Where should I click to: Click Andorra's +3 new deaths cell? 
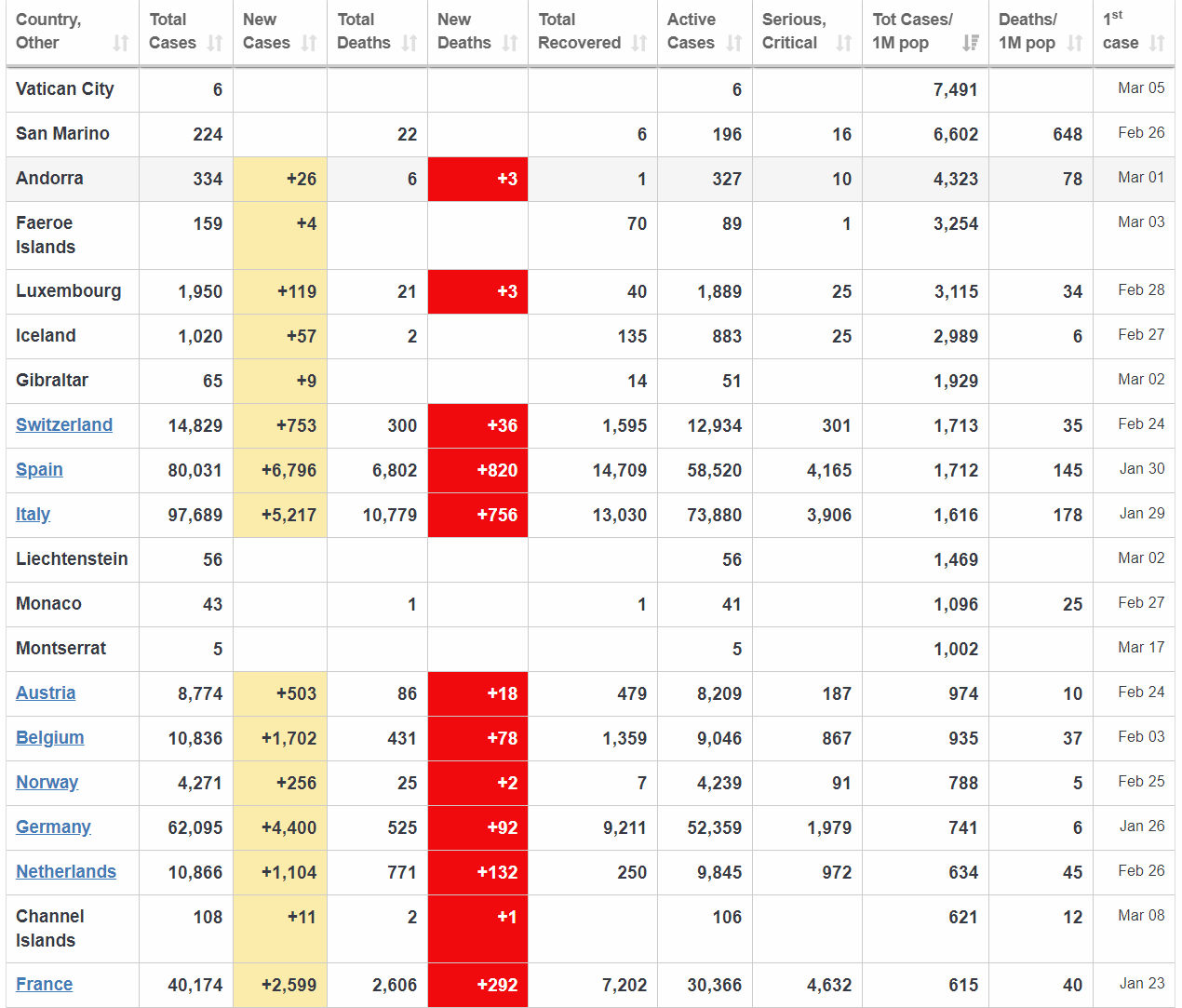(x=477, y=179)
